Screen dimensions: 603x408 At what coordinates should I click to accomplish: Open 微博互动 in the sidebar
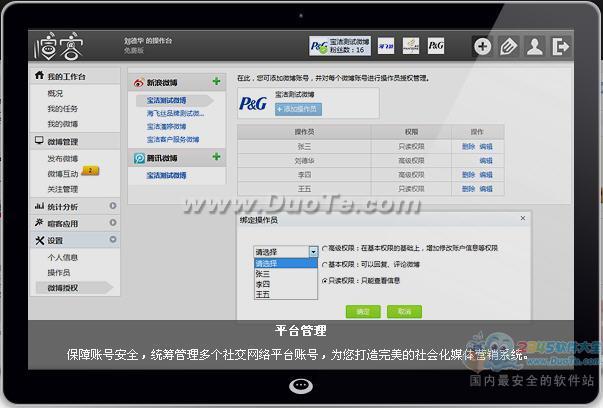click(x=63, y=174)
